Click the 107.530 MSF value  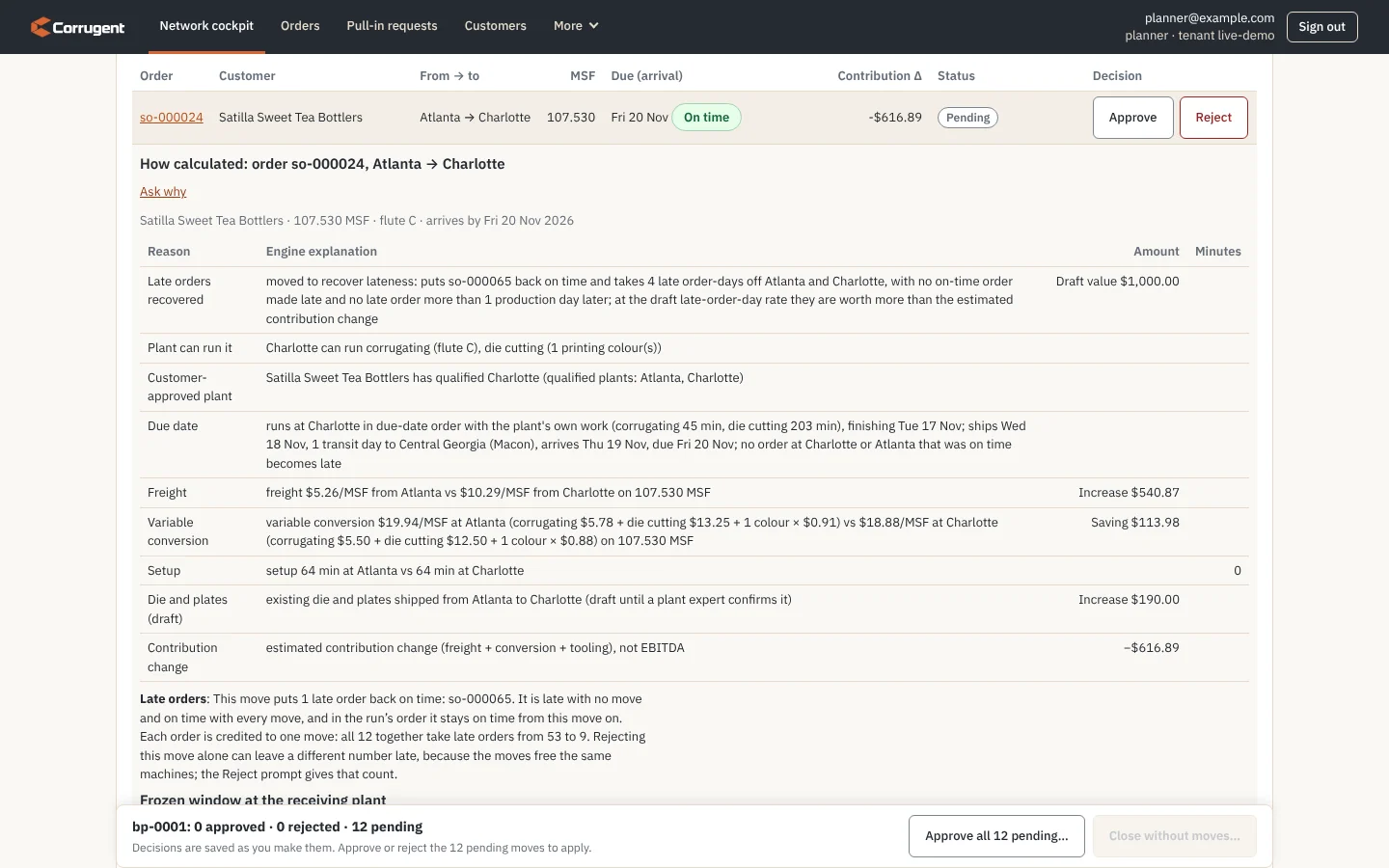571,118
